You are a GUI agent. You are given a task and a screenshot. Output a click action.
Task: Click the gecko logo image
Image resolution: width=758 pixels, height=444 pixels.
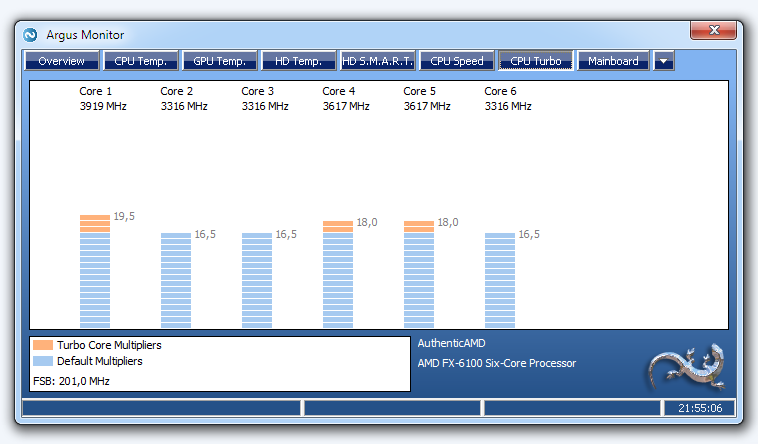(x=687, y=368)
